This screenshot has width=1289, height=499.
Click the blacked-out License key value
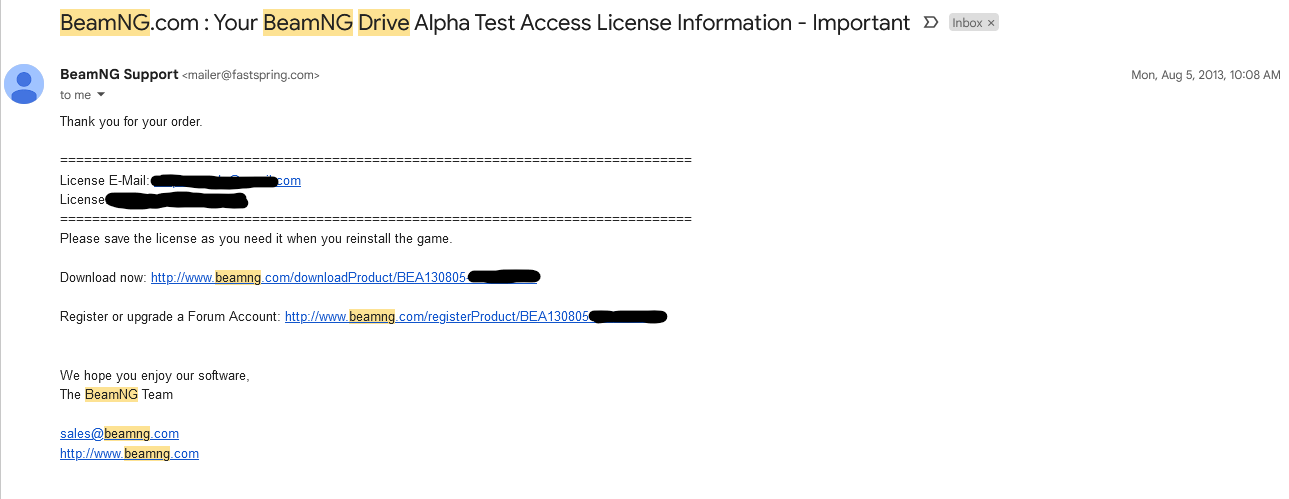176,200
